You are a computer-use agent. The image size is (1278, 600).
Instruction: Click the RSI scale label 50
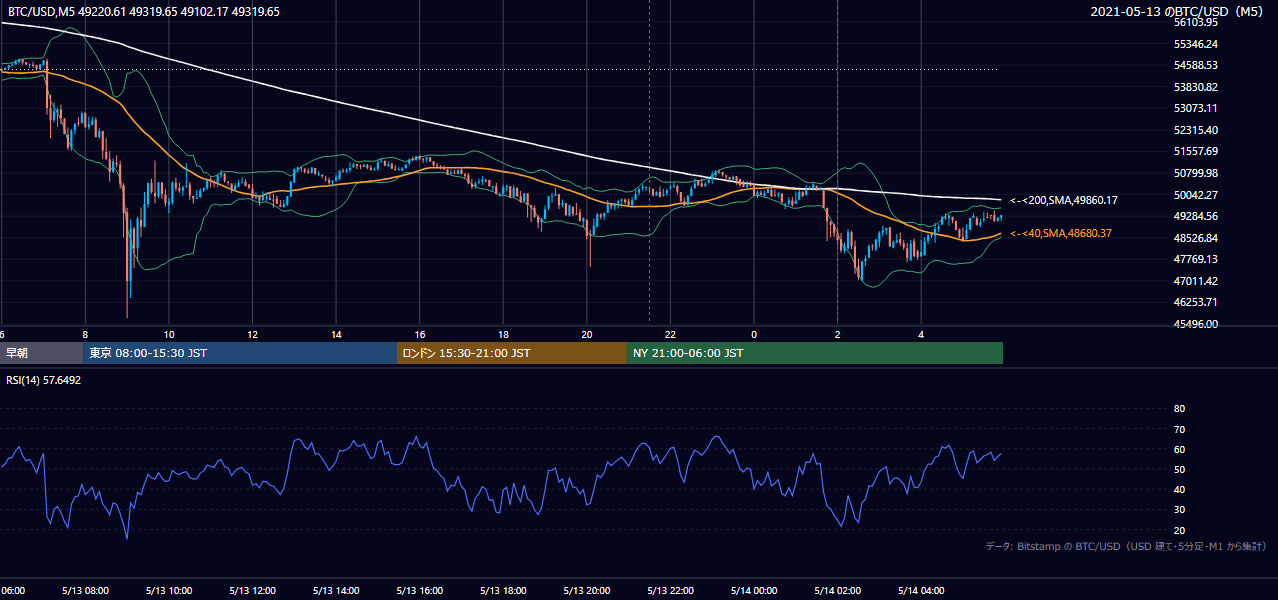(x=1179, y=469)
